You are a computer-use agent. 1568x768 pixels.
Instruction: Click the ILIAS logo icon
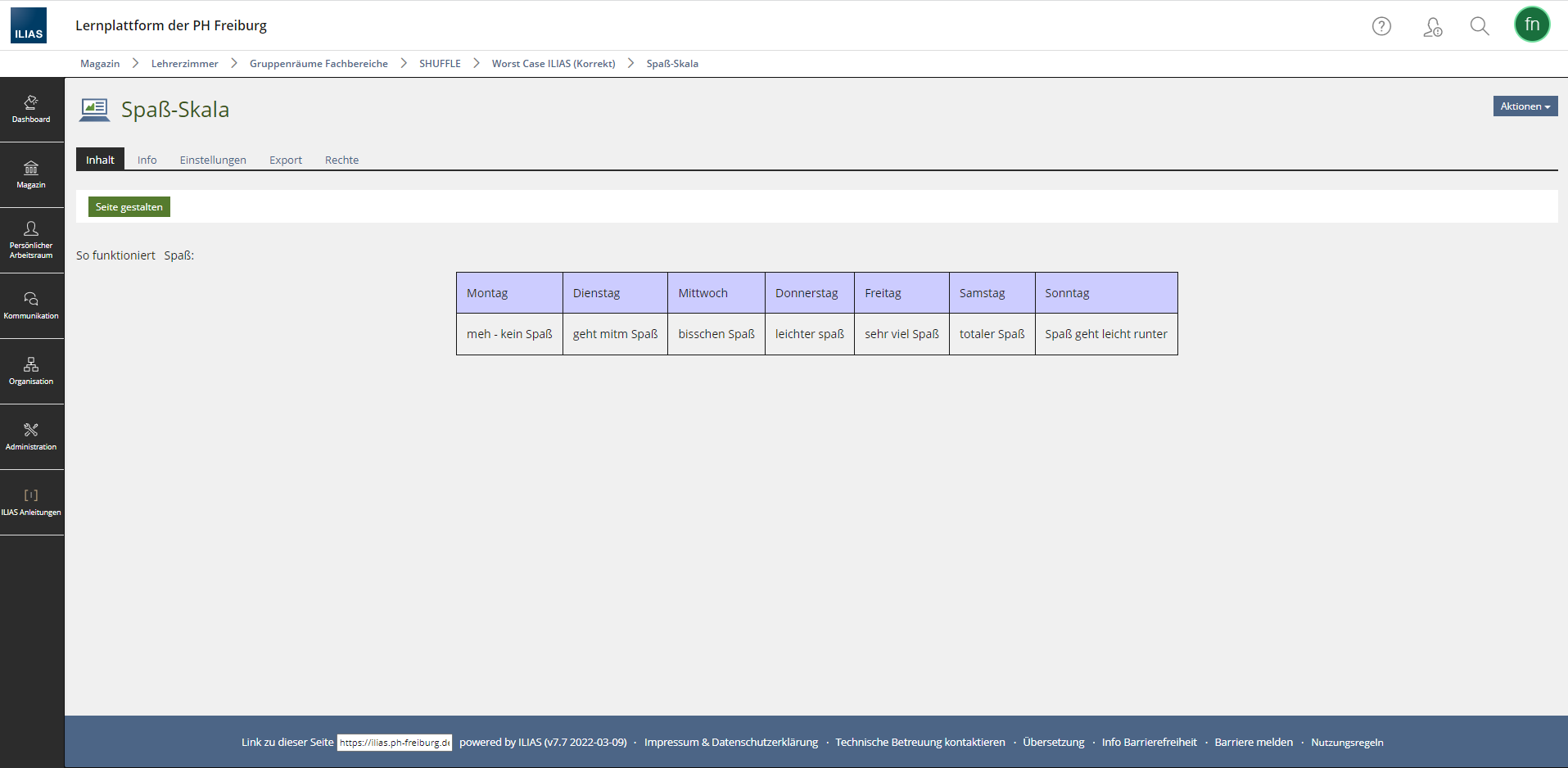coord(29,25)
